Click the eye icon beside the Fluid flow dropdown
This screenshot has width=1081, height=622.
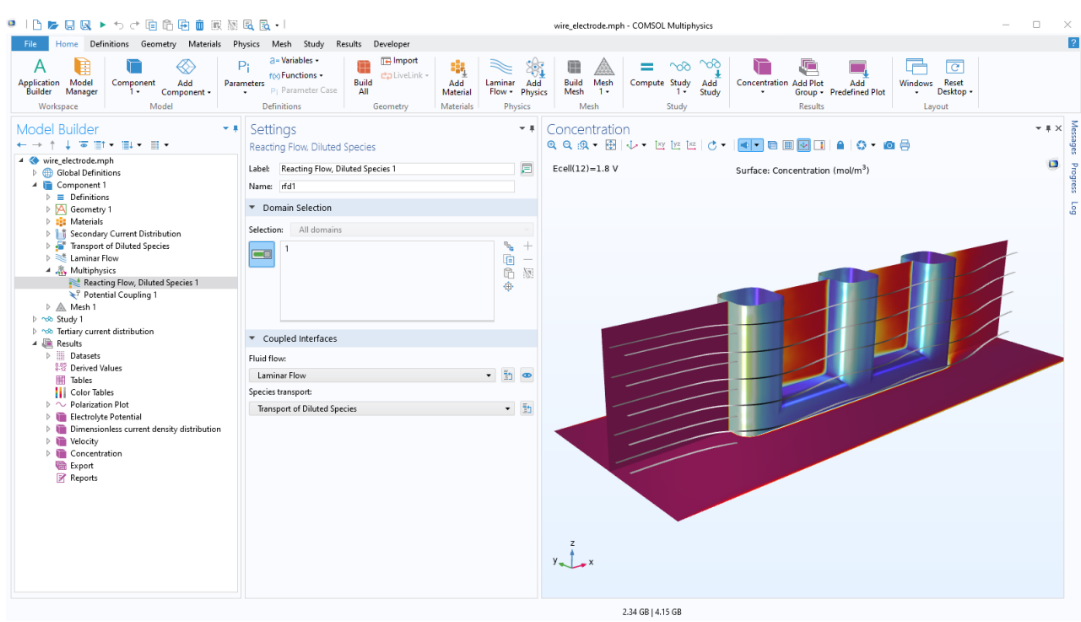527,375
